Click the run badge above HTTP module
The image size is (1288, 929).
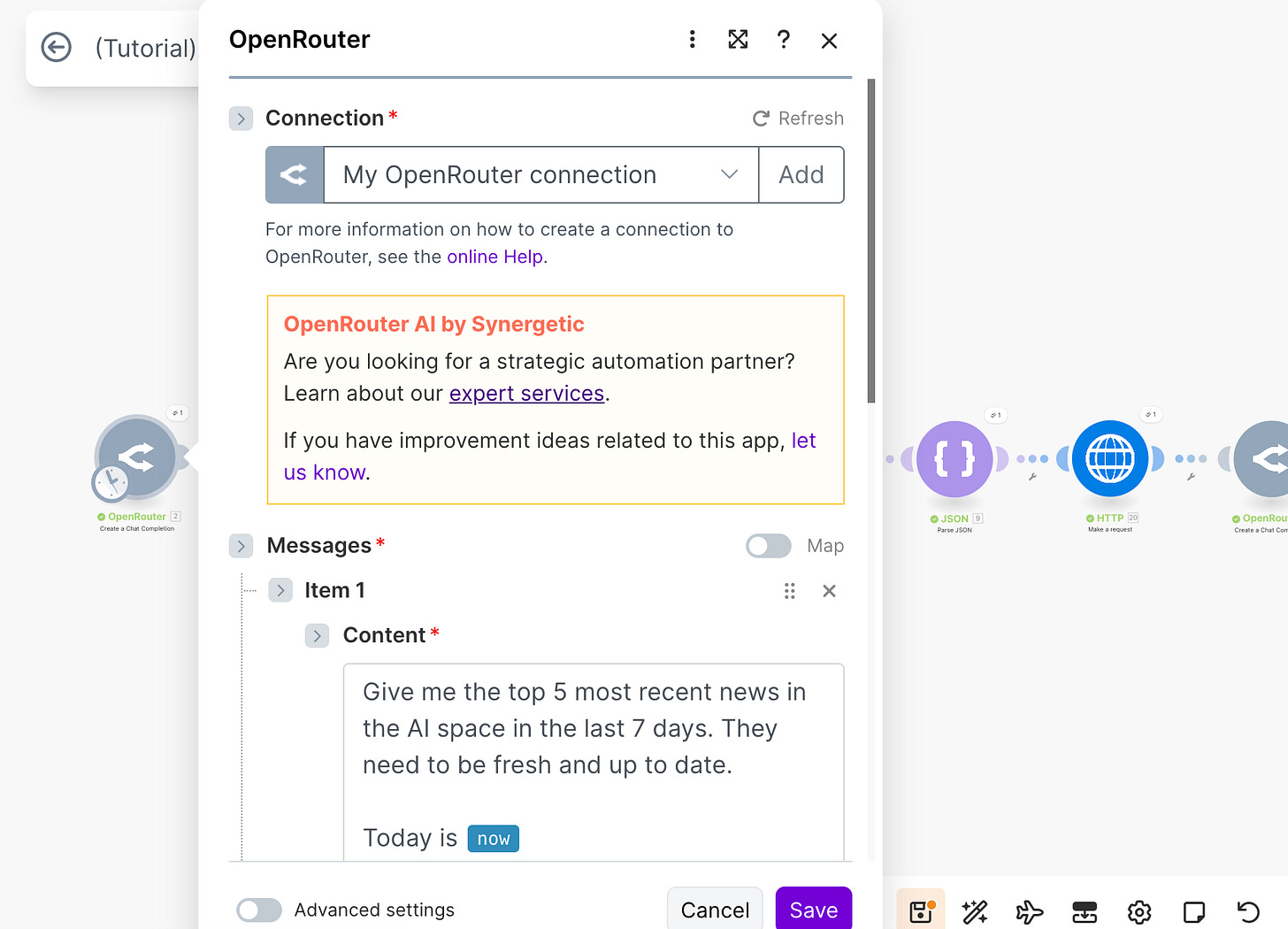point(1151,414)
